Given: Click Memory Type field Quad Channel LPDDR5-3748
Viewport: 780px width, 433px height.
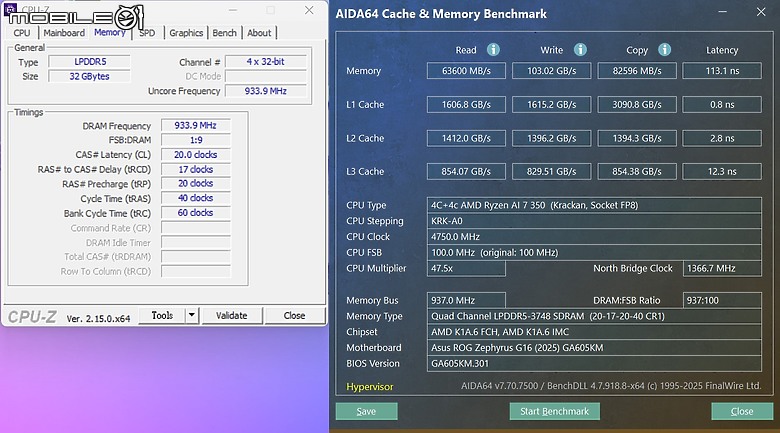Looking at the screenshot, I should [594, 316].
